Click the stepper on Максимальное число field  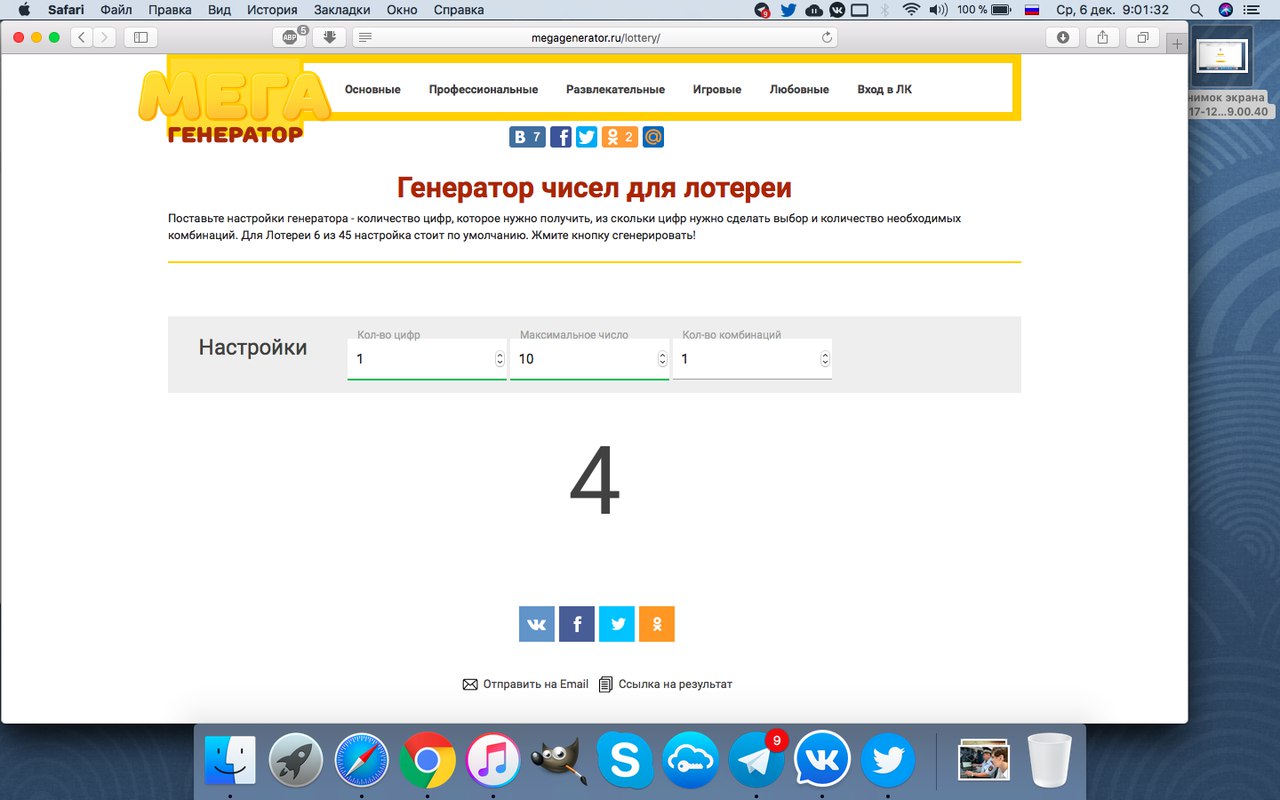point(662,359)
